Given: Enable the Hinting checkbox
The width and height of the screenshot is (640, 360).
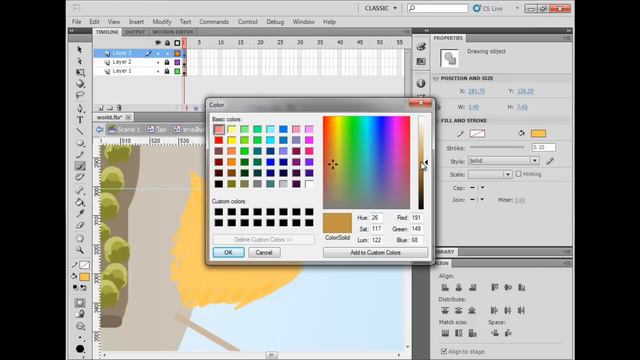Looking at the screenshot, I should [x=518, y=174].
